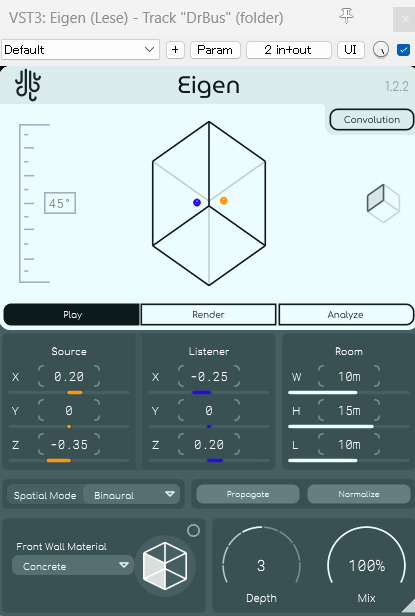Switch to the Analyze tab
The image size is (415, 616).
(x=346, y=315)
